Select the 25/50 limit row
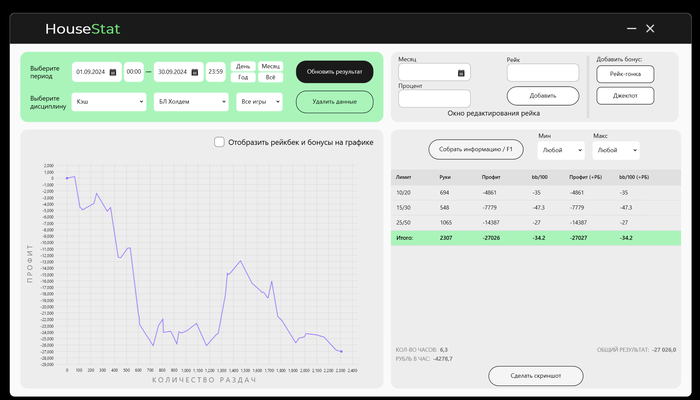 tap(536, 222)
